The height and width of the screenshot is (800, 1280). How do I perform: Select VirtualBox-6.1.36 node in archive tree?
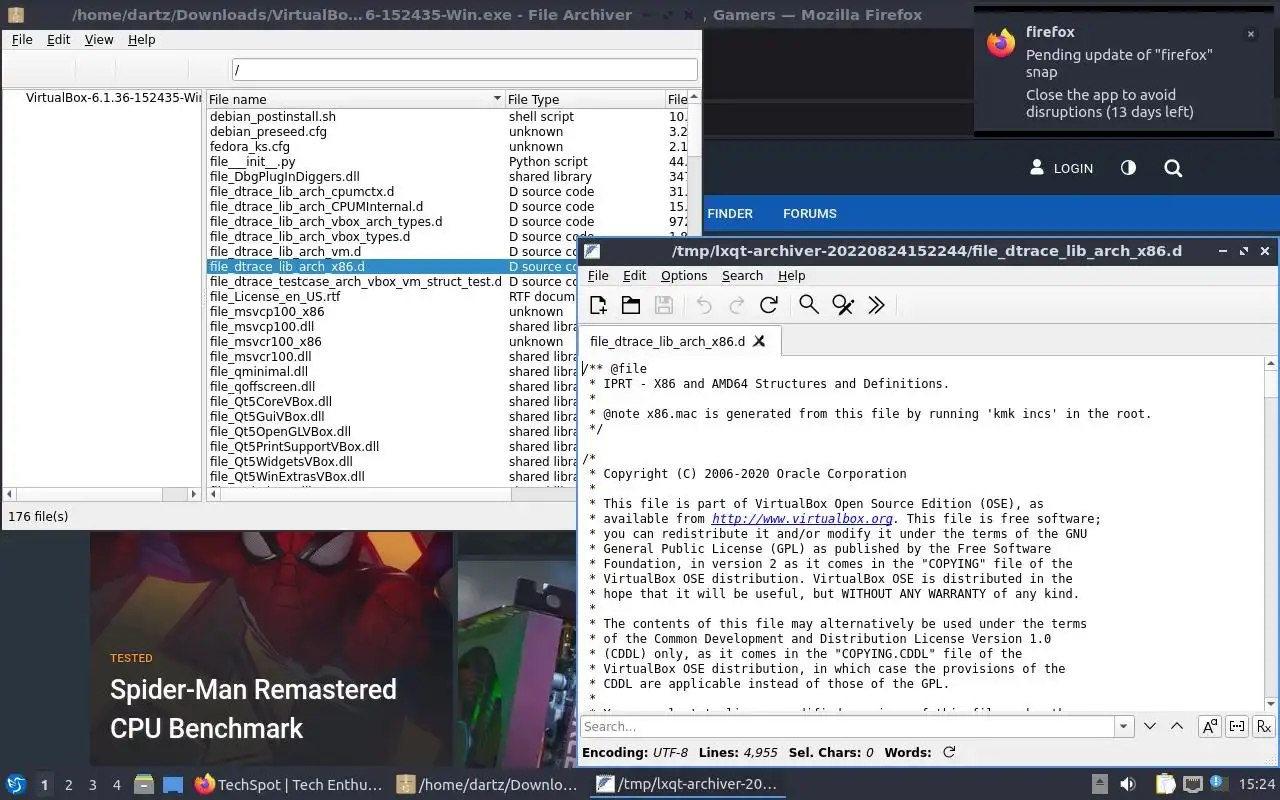click(112, 98)
